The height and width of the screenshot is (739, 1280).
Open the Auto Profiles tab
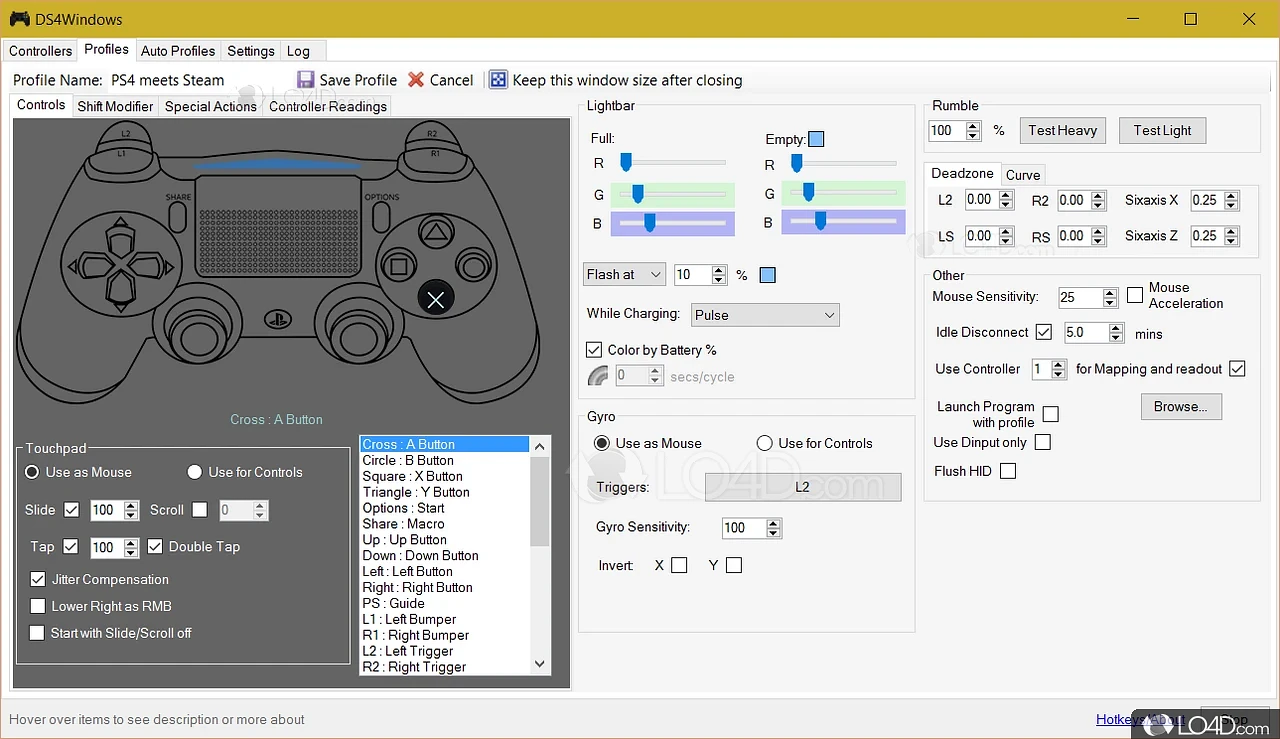[178, 51]
